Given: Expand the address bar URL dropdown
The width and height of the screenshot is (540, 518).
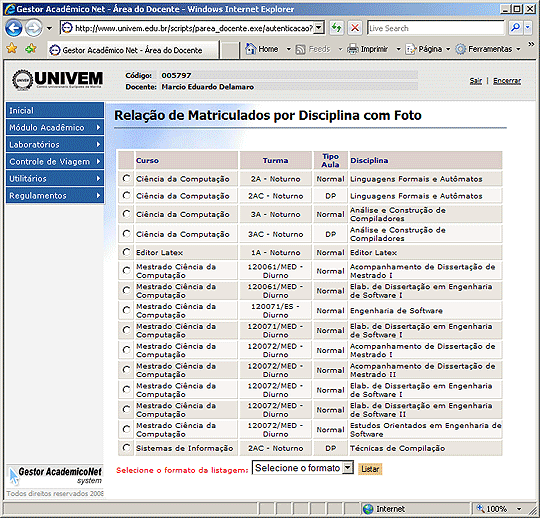Looking at the screenshot, I should click(319, 28).
